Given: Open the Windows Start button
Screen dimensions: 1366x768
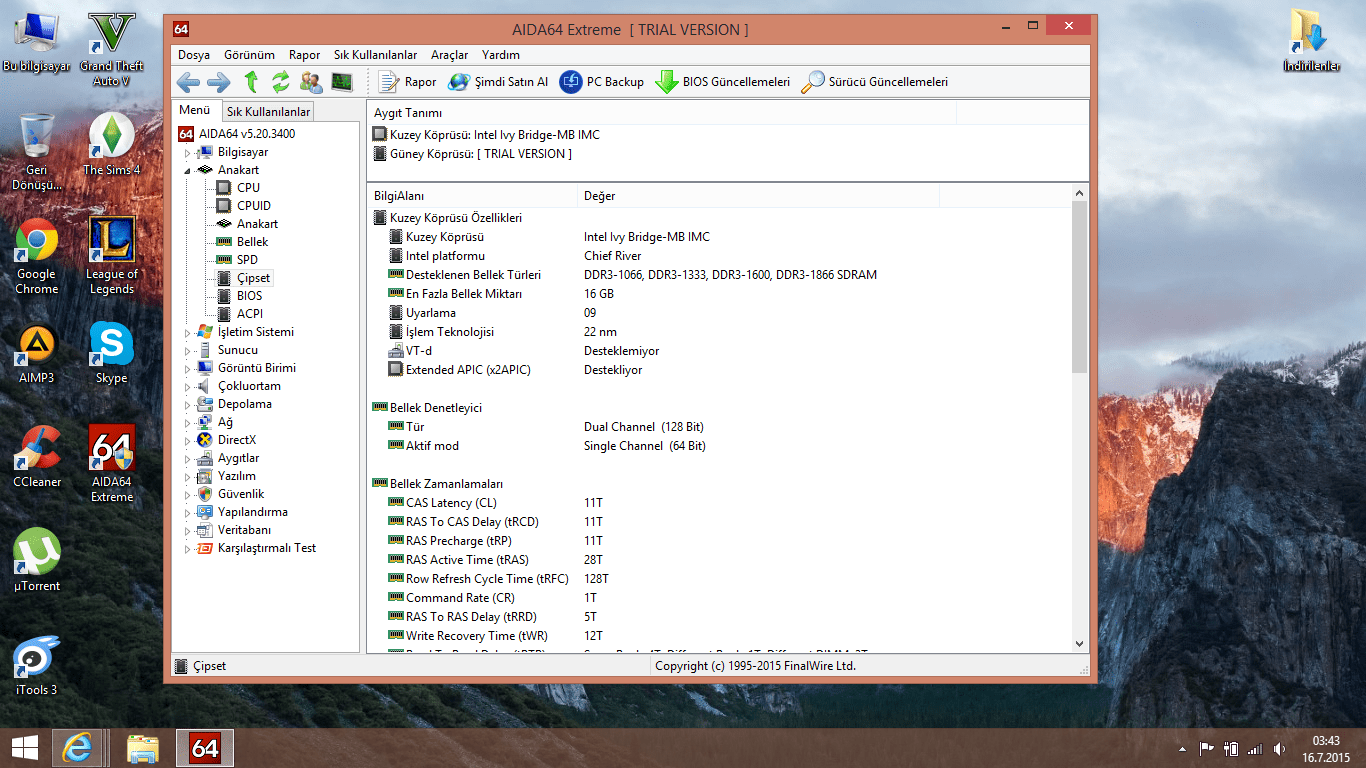Looking at the screenshot, I should (x=24, y=748).
